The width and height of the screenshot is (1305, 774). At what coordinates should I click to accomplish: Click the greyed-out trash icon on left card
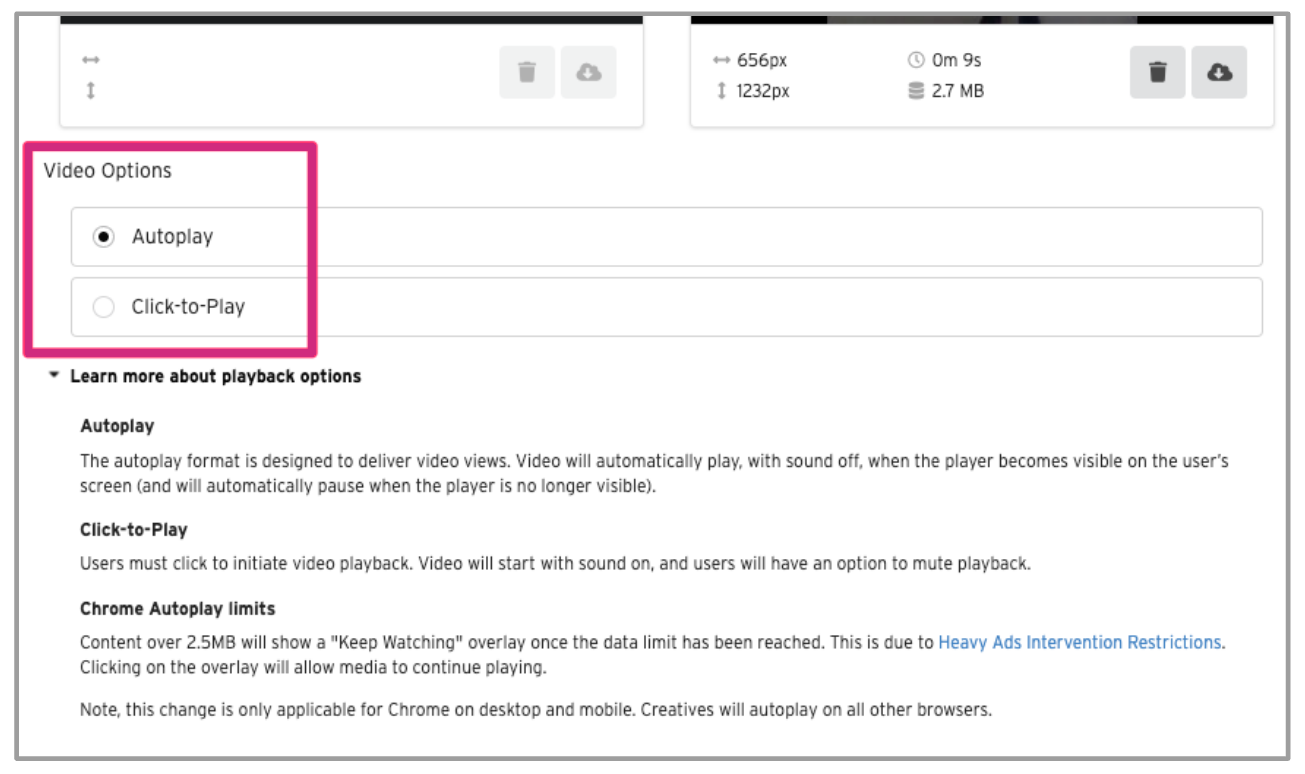coord(527,72)
